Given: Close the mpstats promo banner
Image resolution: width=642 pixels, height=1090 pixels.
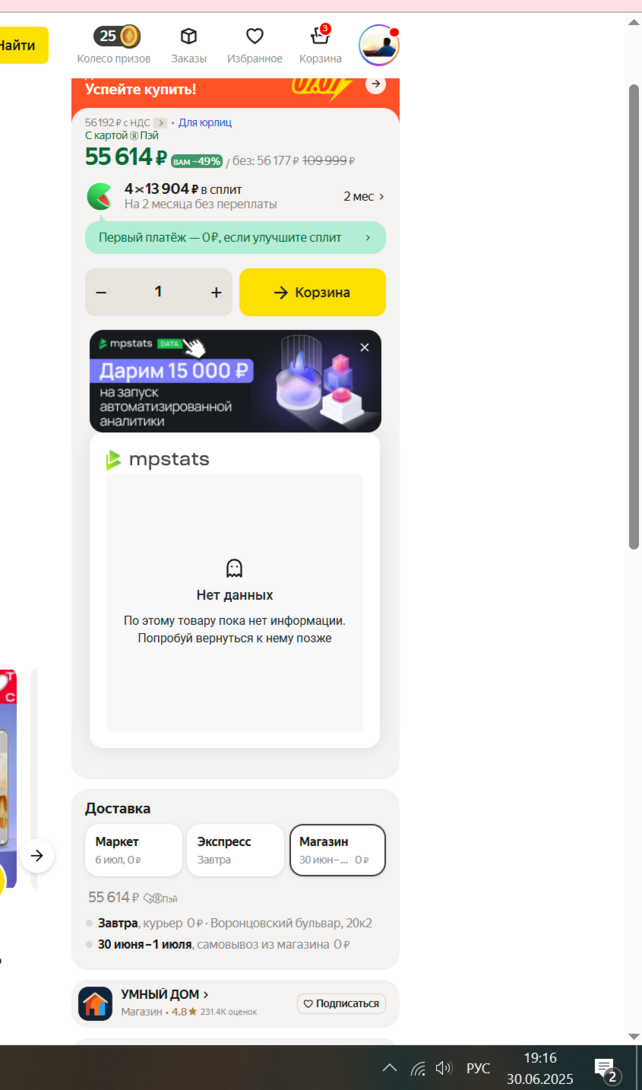Looking at the screenshot, I should click(364, 348).
